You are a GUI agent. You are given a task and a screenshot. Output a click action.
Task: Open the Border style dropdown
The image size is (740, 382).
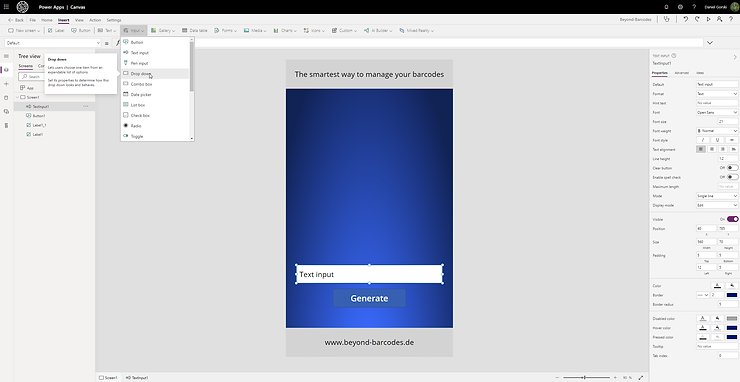[703, 295]
